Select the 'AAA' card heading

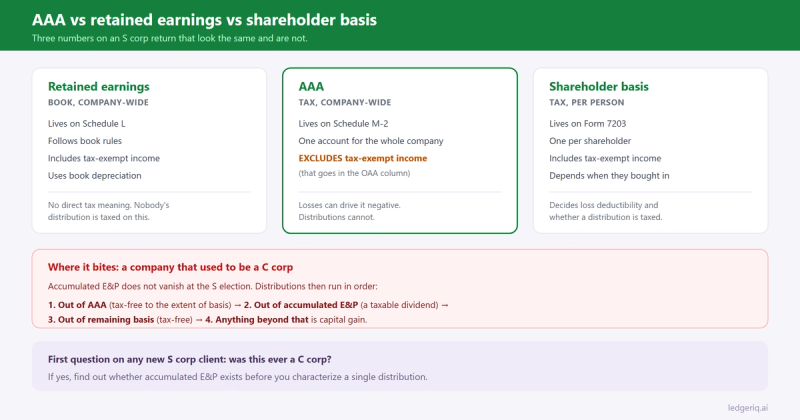(x=311, y=86)
